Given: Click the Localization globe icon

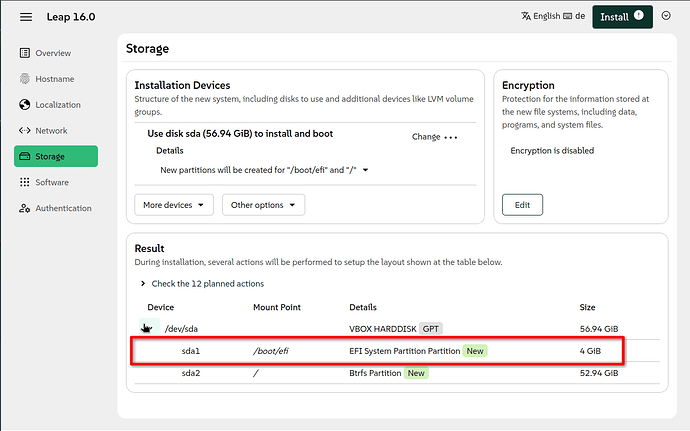Looking at the screenshot, I should (25, 105).
